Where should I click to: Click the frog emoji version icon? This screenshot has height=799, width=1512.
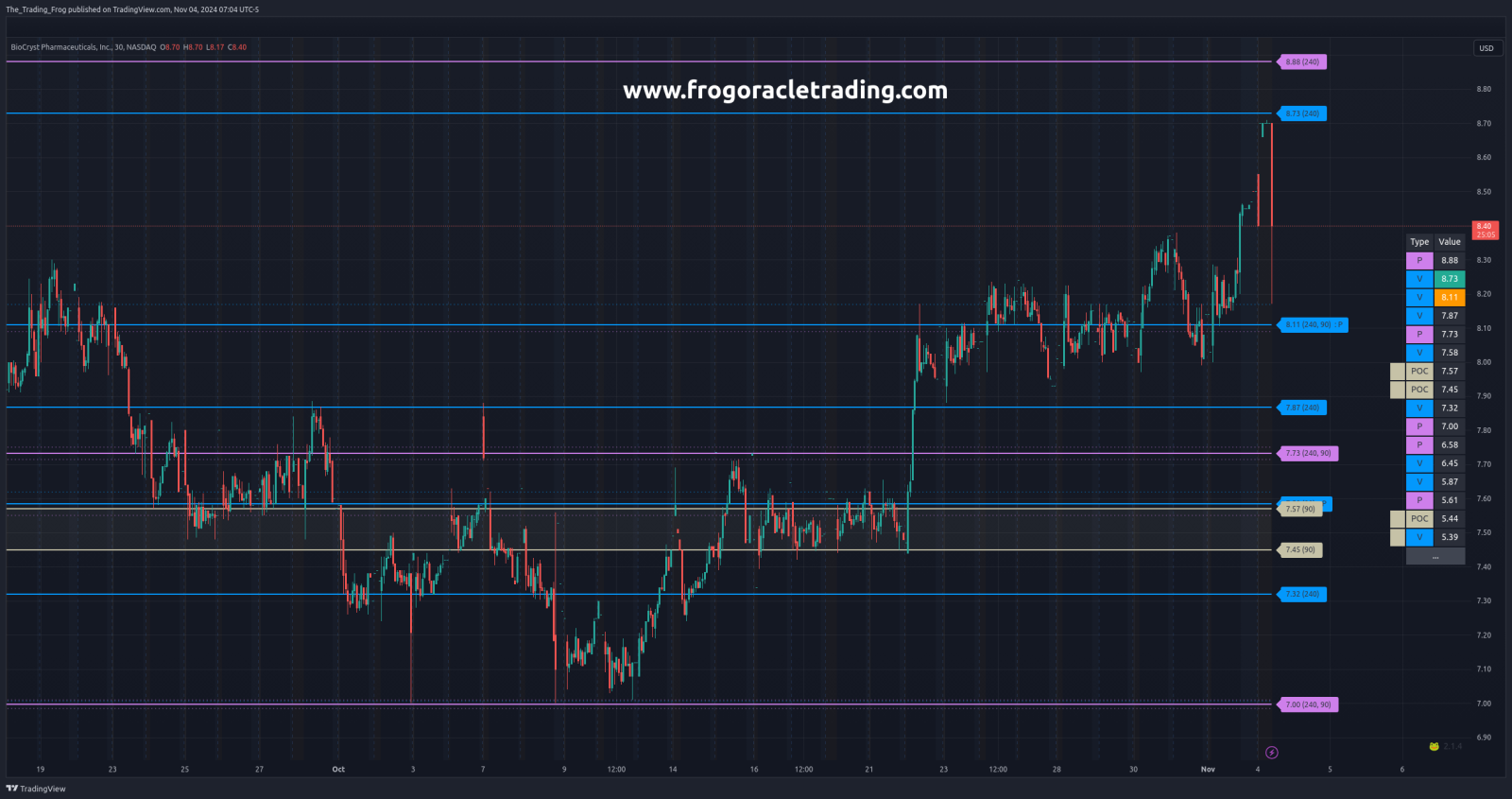[1434, 746]
